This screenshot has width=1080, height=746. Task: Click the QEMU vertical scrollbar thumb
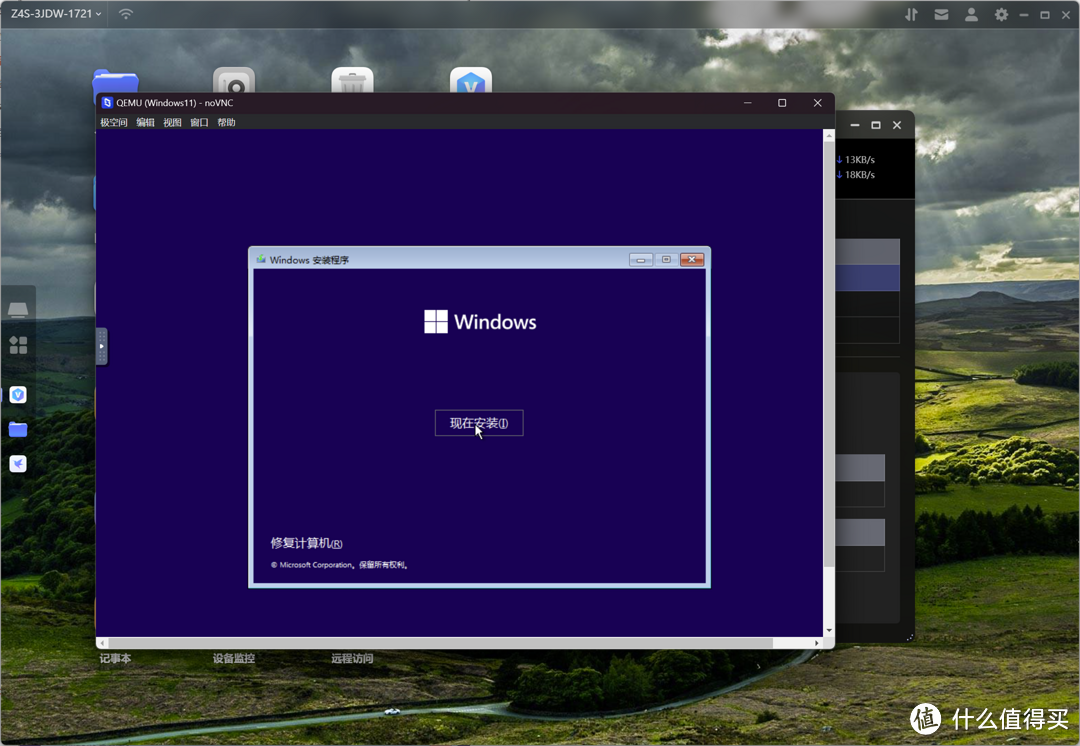coord(829,355)
